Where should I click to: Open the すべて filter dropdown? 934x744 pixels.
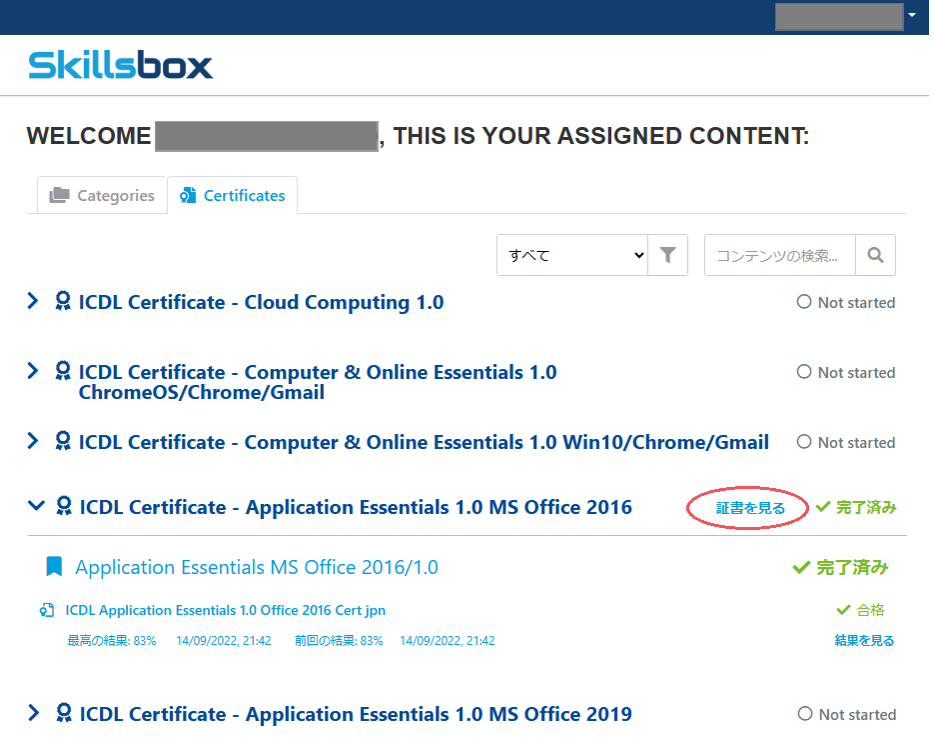[x=572, y=255]
